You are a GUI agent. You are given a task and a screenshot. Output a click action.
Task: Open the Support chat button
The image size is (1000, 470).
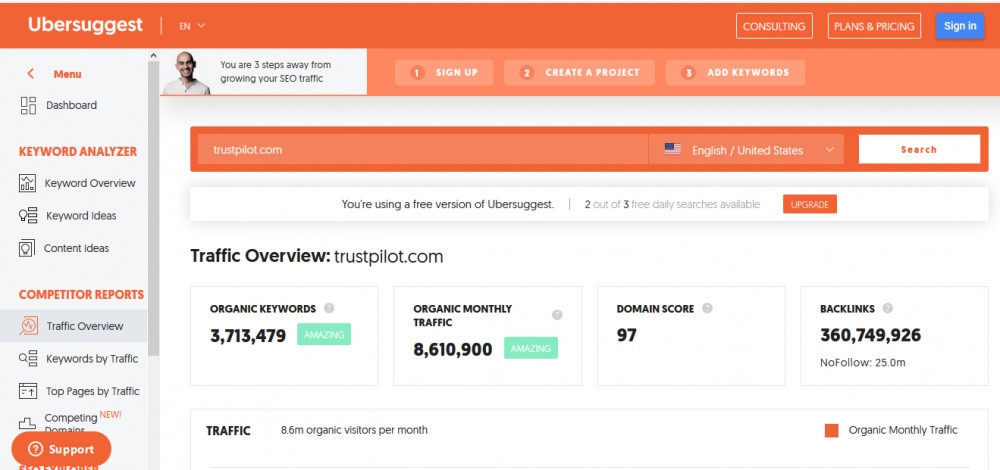61,449
